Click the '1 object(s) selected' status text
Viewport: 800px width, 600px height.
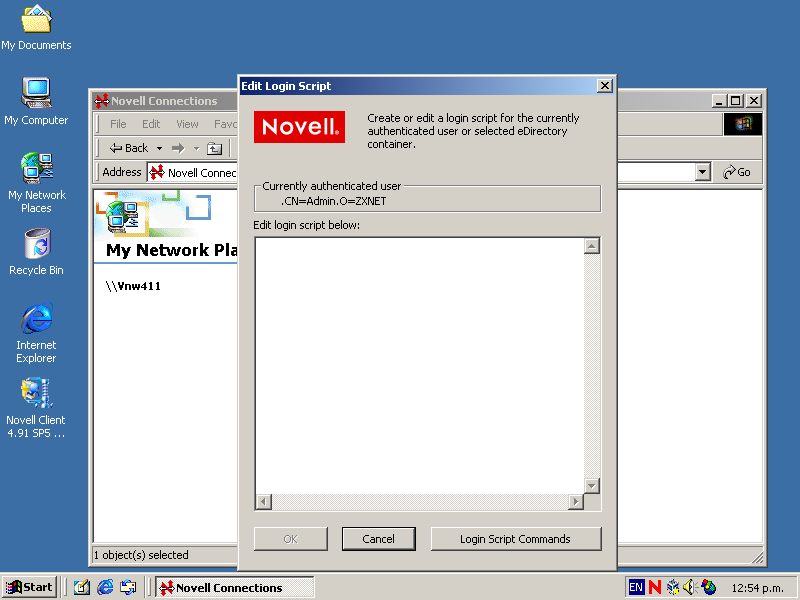pyautogui.click(x=141, y=555)
